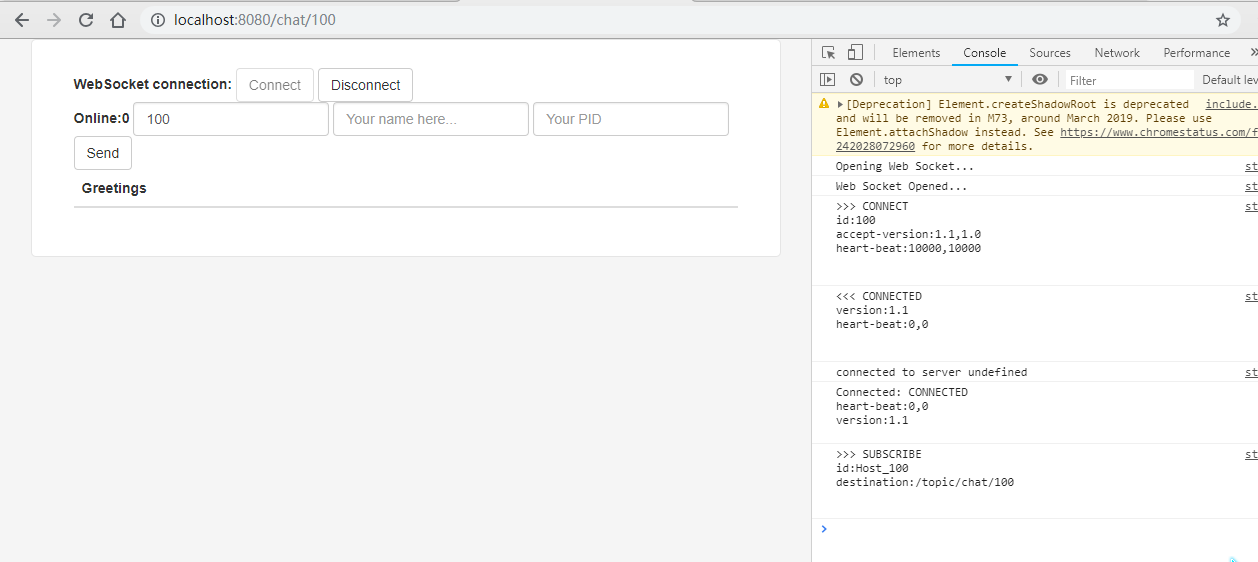Select the 'Greetings' table header
The image size is (1258, 562).
[114, 188]
